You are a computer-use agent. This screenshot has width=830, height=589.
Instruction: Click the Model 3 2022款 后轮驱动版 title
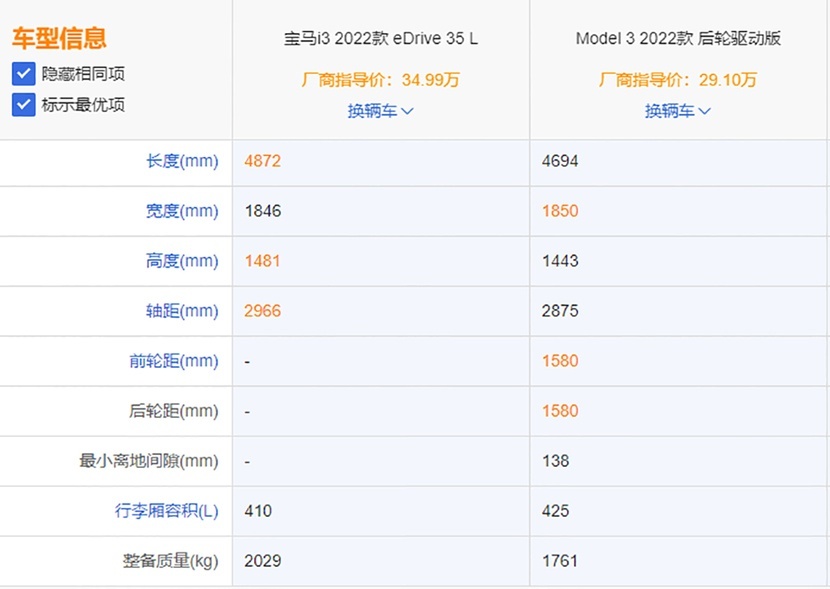point(678,38)
